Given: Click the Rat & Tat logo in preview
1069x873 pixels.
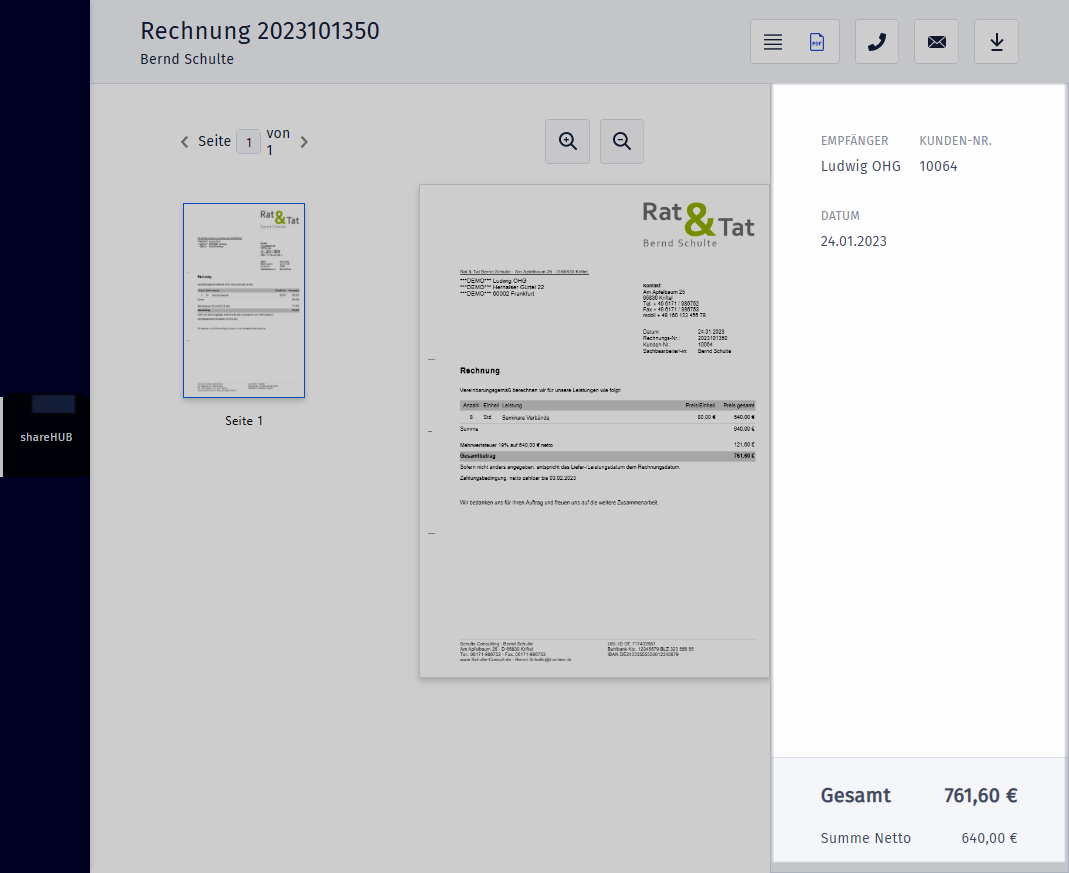Looking at the screenshot, I should 698,225.
